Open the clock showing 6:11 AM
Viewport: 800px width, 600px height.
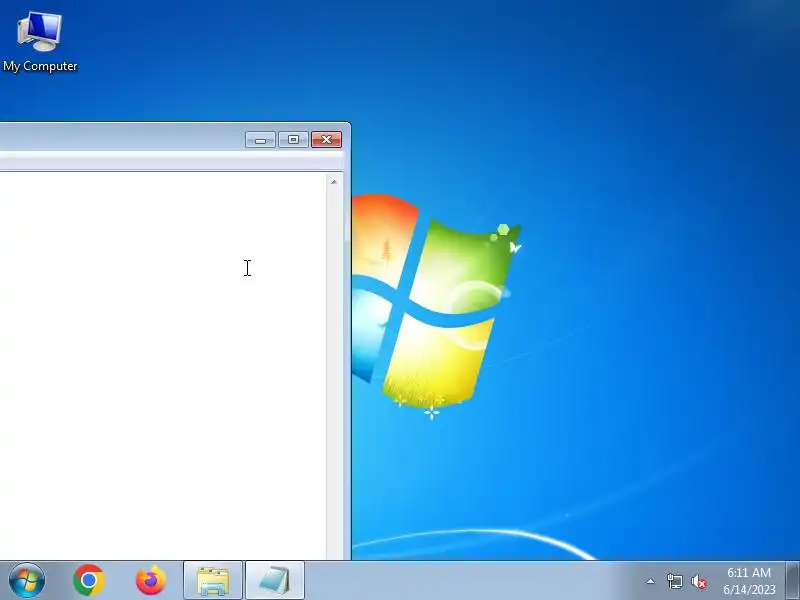tap(749, 581)
